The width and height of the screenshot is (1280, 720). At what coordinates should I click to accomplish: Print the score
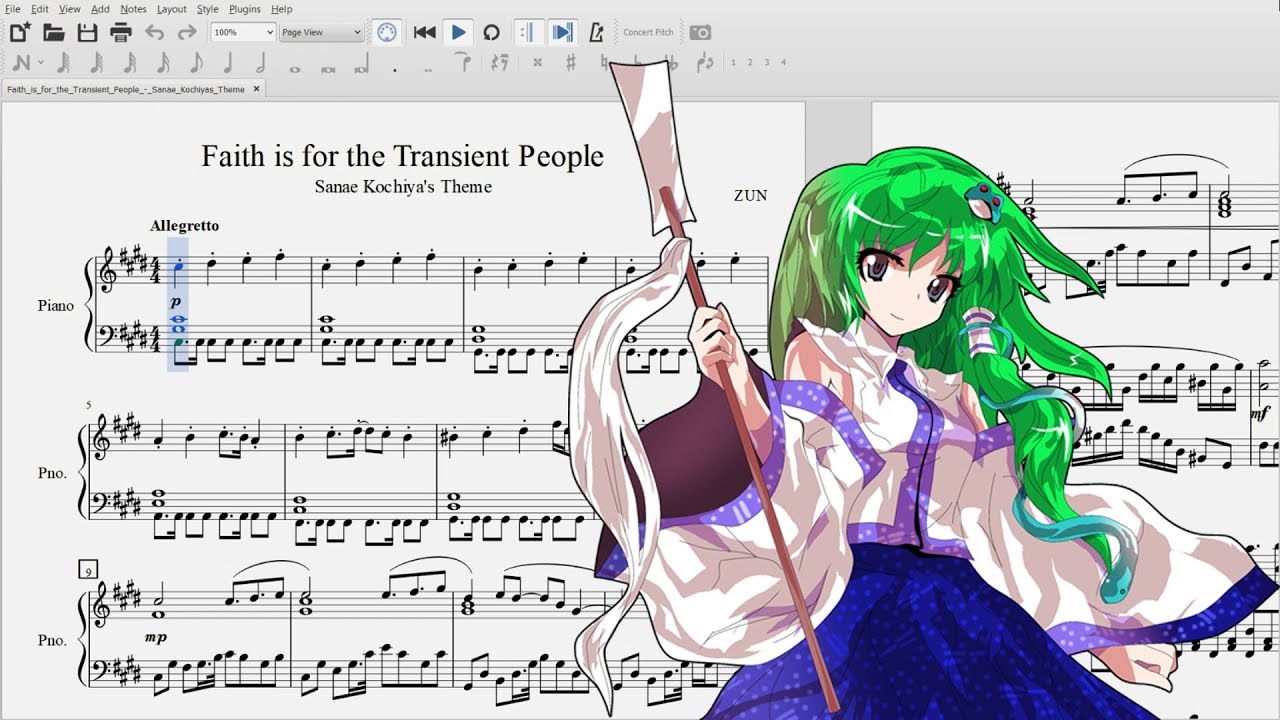coord(121,32)
